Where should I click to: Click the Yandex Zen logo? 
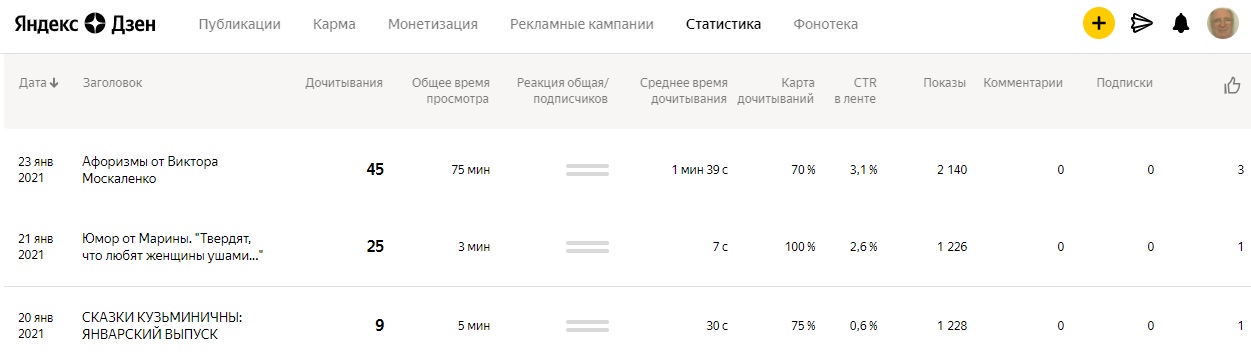[85, 24]
